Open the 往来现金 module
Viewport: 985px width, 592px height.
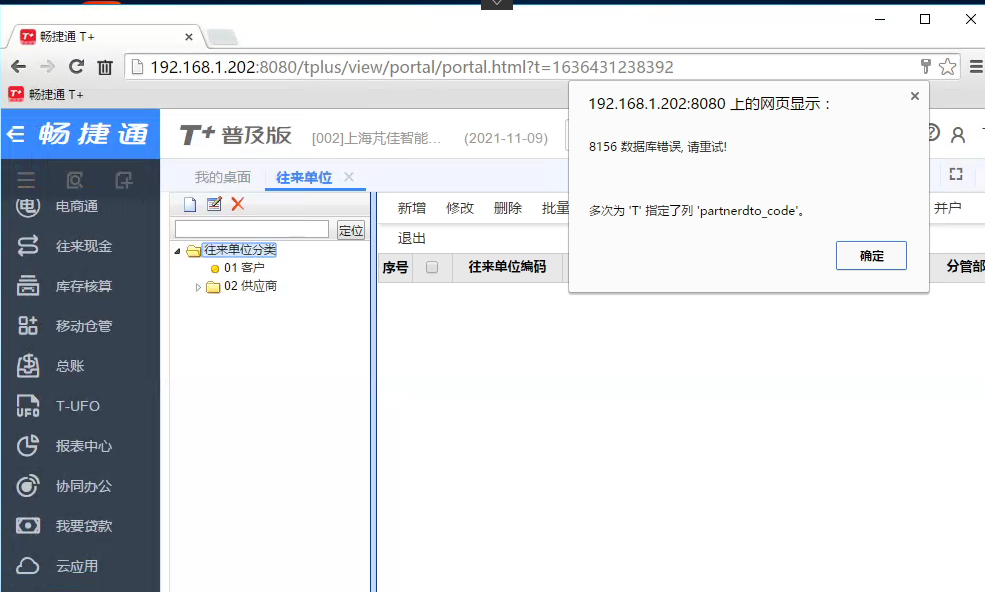pos(84,246)
